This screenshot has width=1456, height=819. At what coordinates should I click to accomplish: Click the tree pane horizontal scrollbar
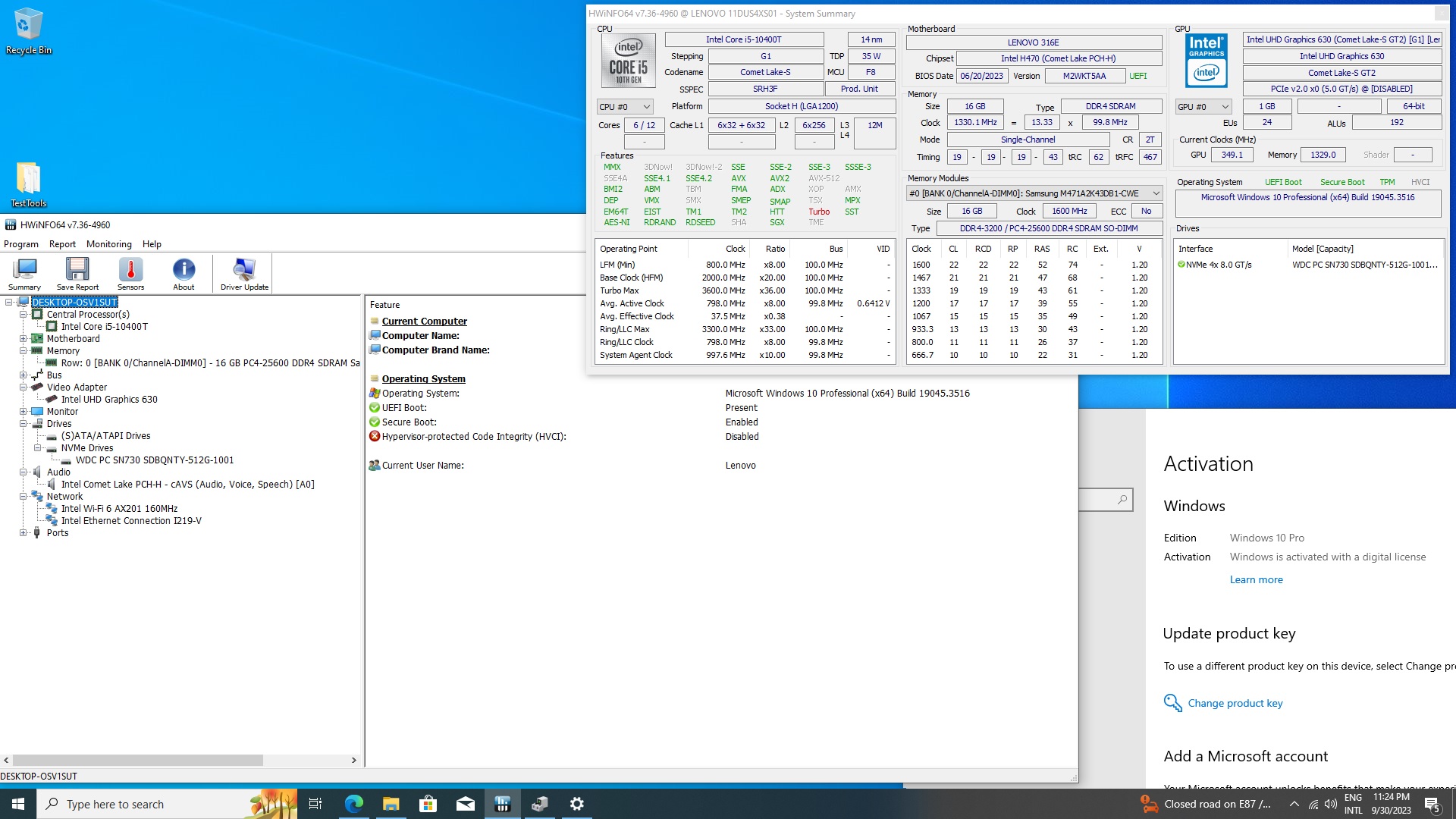[138, 760]
